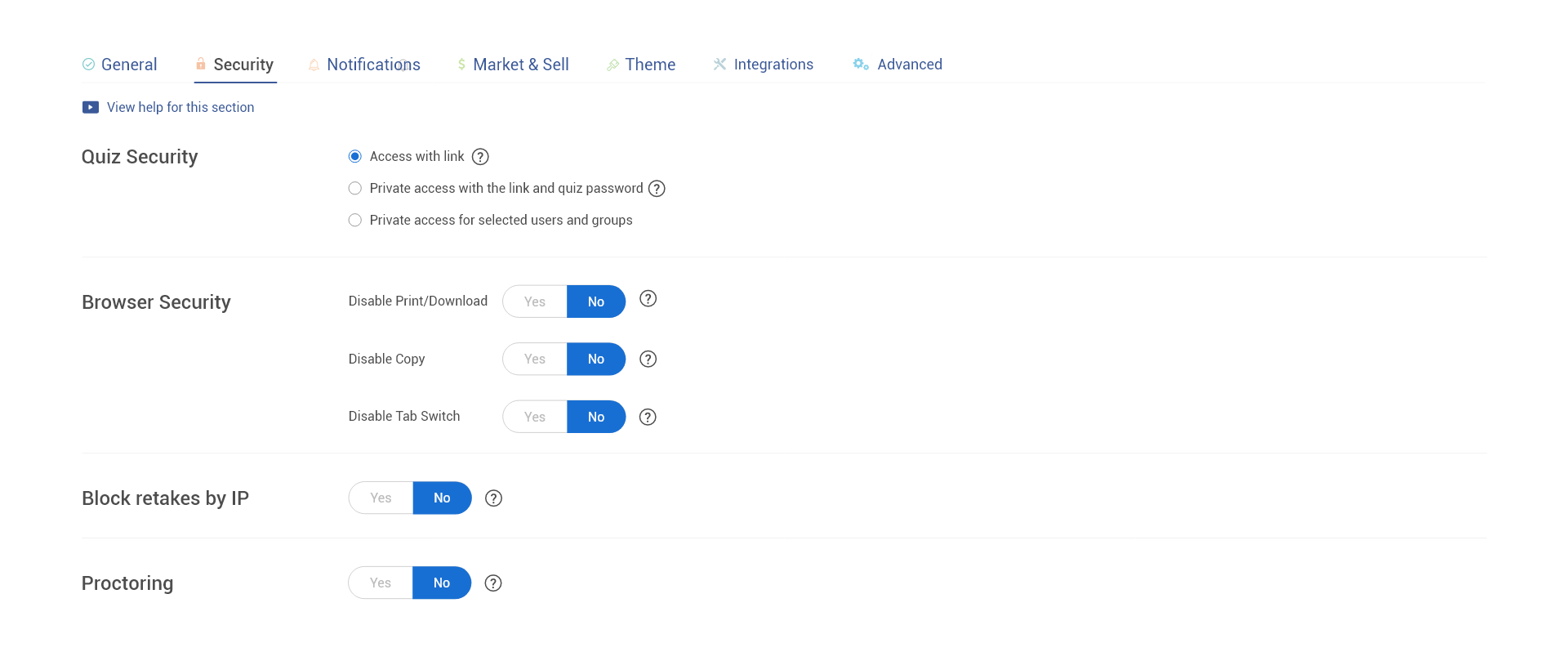Turn on Disable Tab Switch with Yes
The image size is (1568, 652).
click(x=535, y=418)
